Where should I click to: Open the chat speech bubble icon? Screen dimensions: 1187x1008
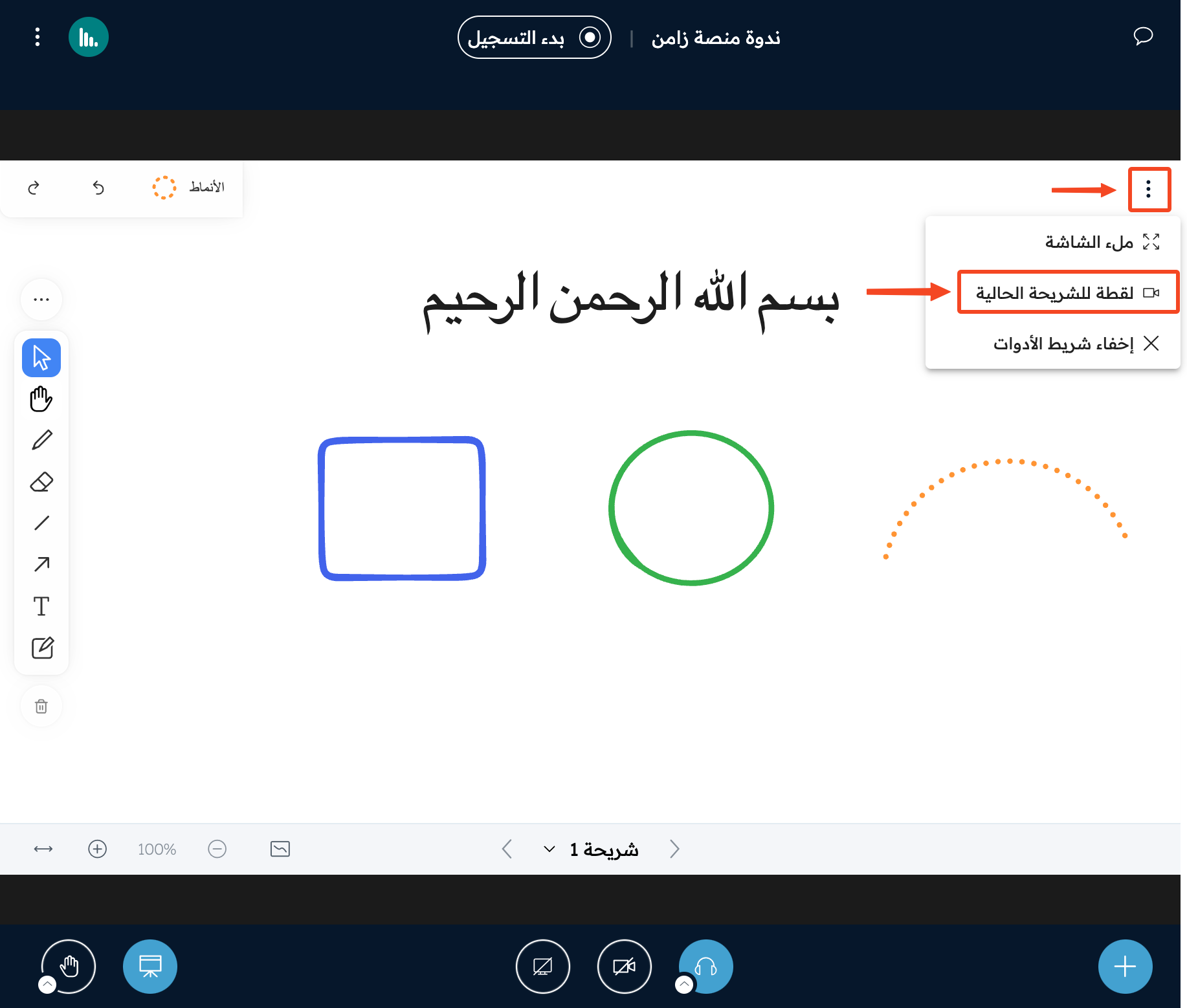(1143, 36)
